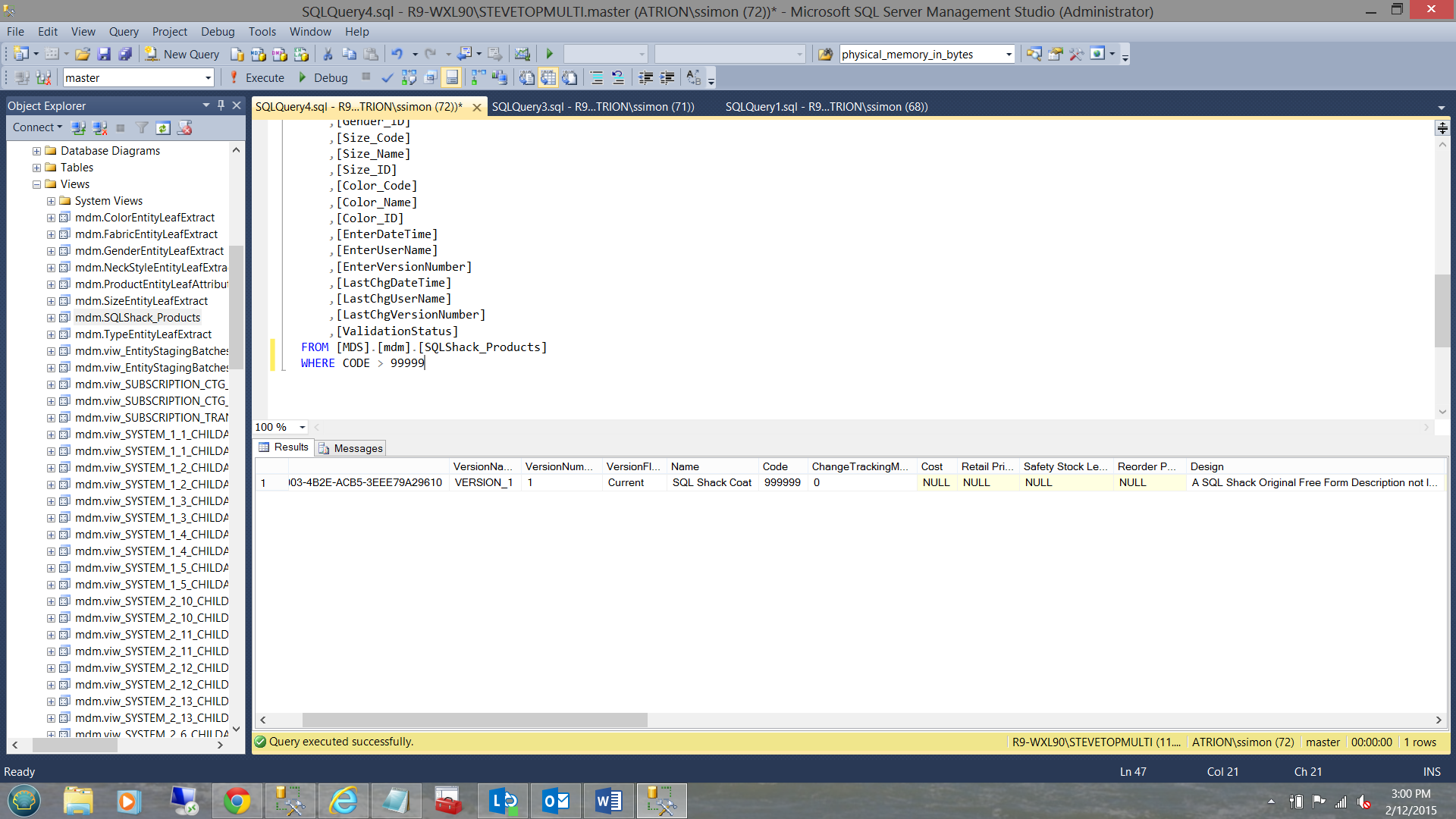Expand the Tables folder node
This screenshot has height=819, width=1456.
[36, 168]
